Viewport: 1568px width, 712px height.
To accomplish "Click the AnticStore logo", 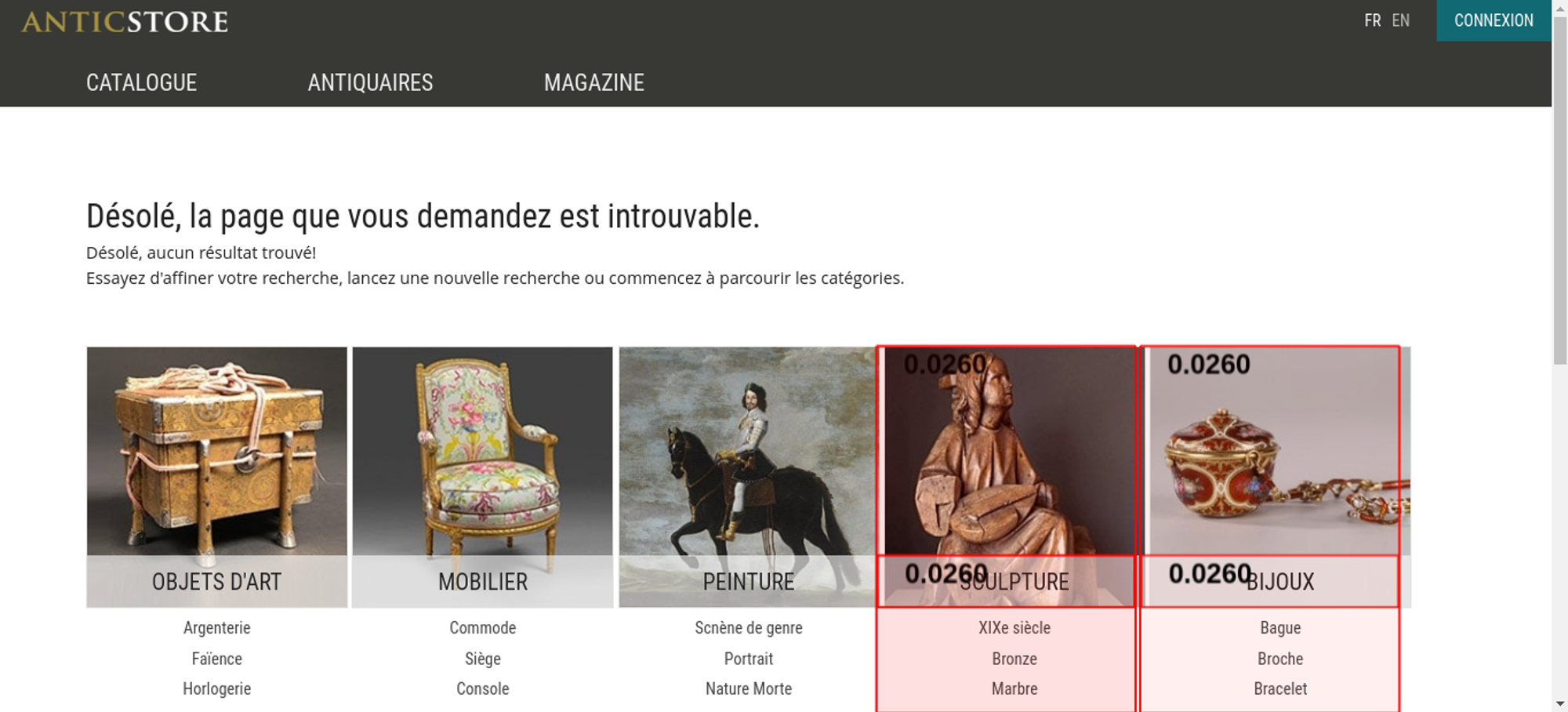I will pyautogui.click(x=125, y=21).
